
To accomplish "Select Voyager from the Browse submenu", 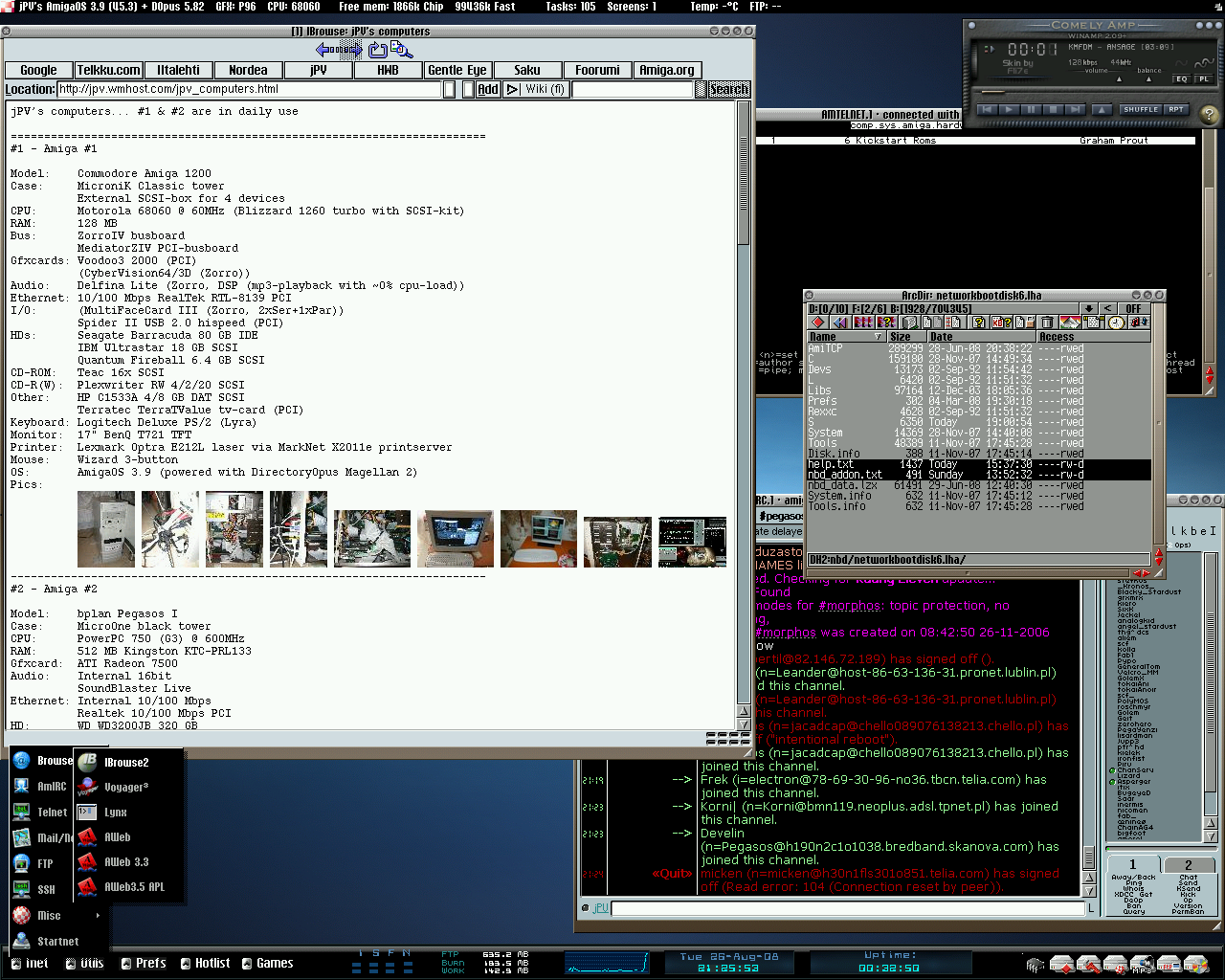I will [125, 788].
